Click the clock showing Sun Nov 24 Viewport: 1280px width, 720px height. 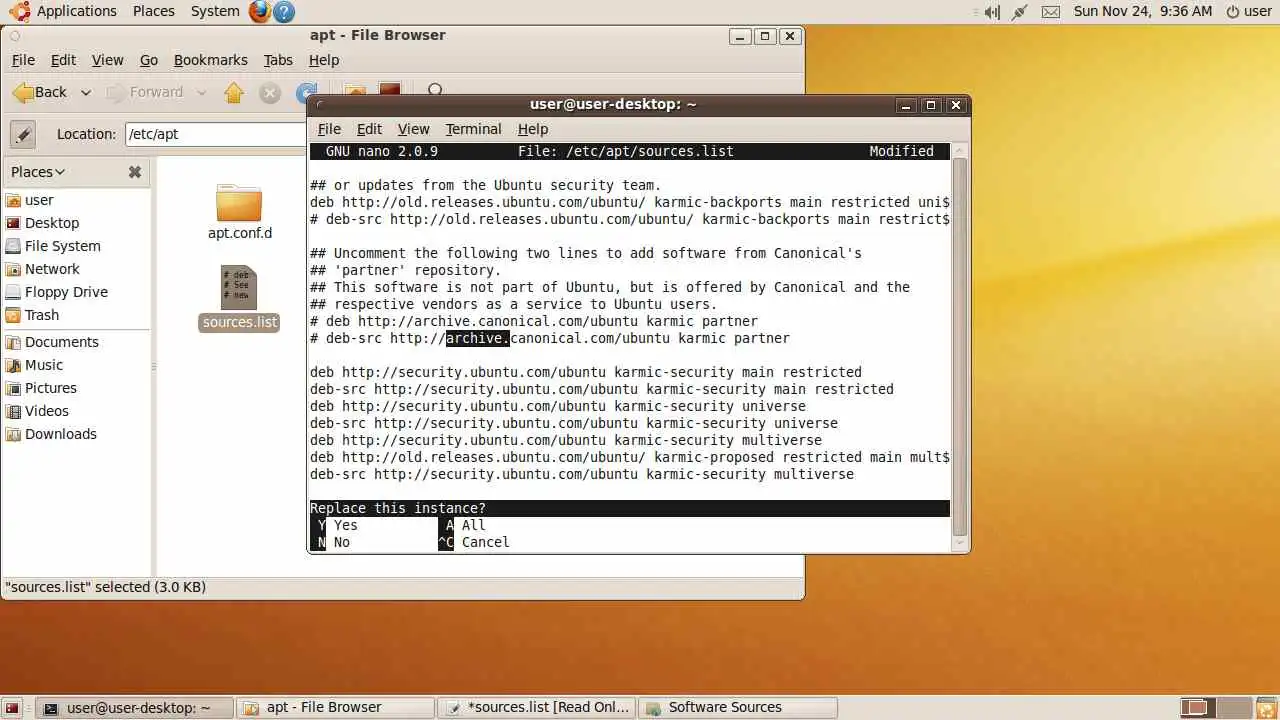point(1142,11)
